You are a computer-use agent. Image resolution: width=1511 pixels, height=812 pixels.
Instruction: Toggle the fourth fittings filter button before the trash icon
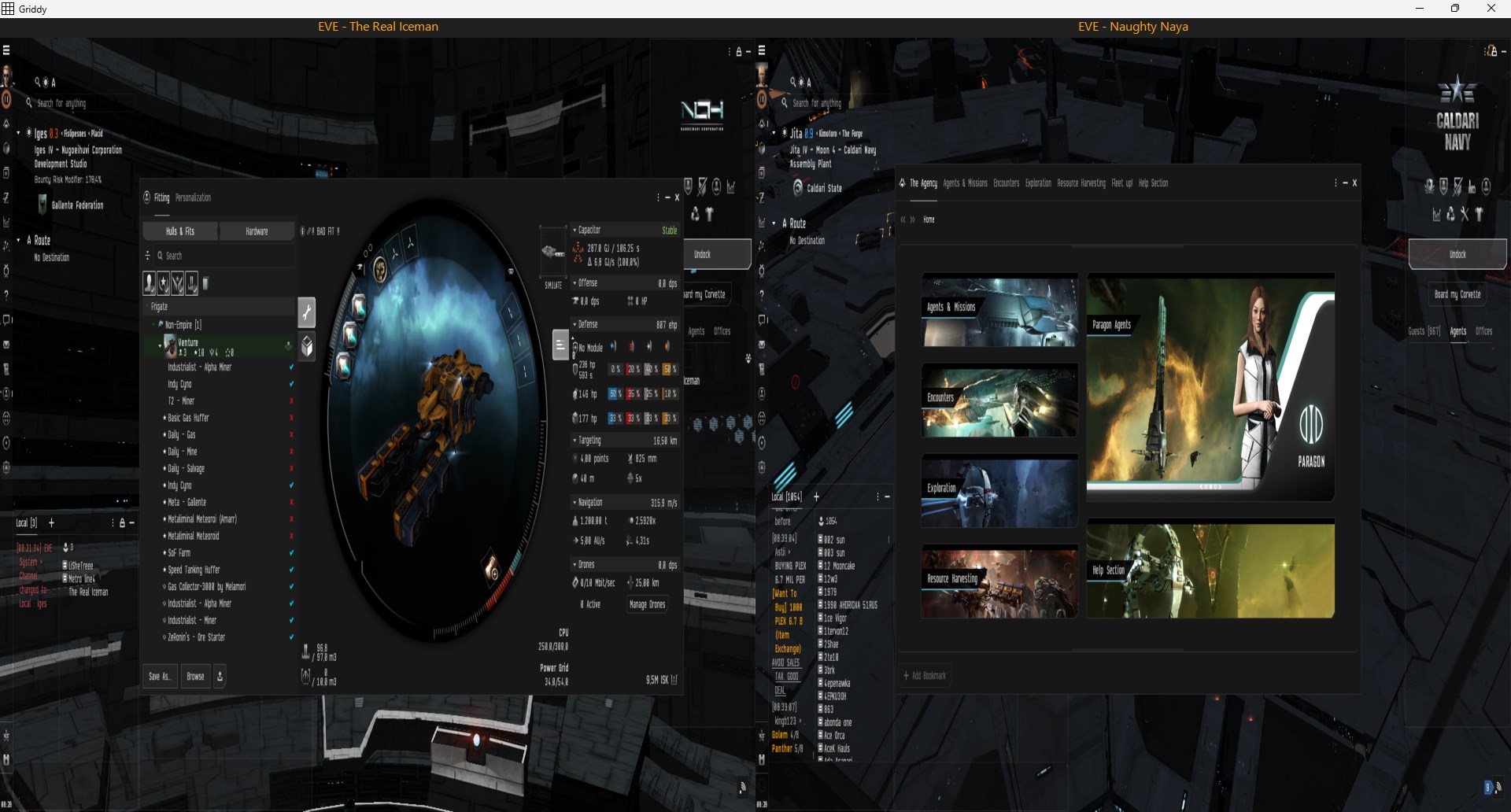pos(192,283)
